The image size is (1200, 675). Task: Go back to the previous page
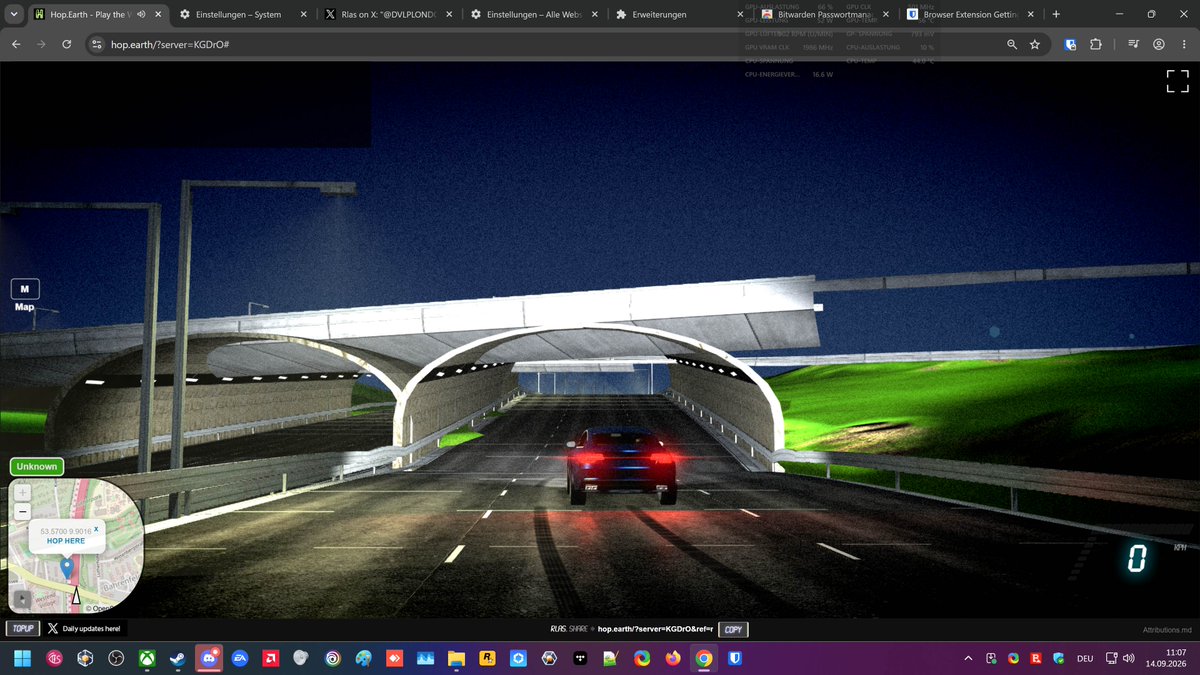point(16,45)
